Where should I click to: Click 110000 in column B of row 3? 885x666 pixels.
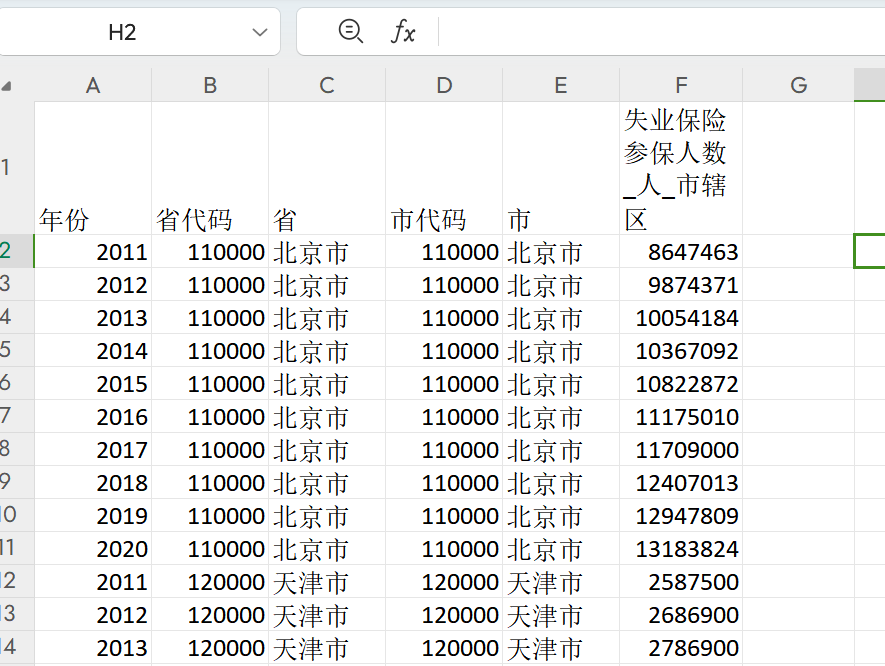(x=210, y=284)
